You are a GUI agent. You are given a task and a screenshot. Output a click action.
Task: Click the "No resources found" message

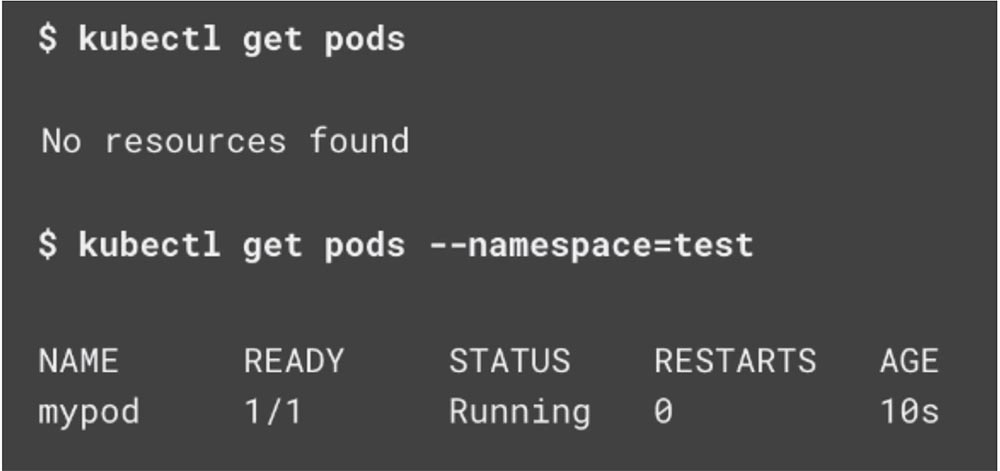[x=225, y=141]
